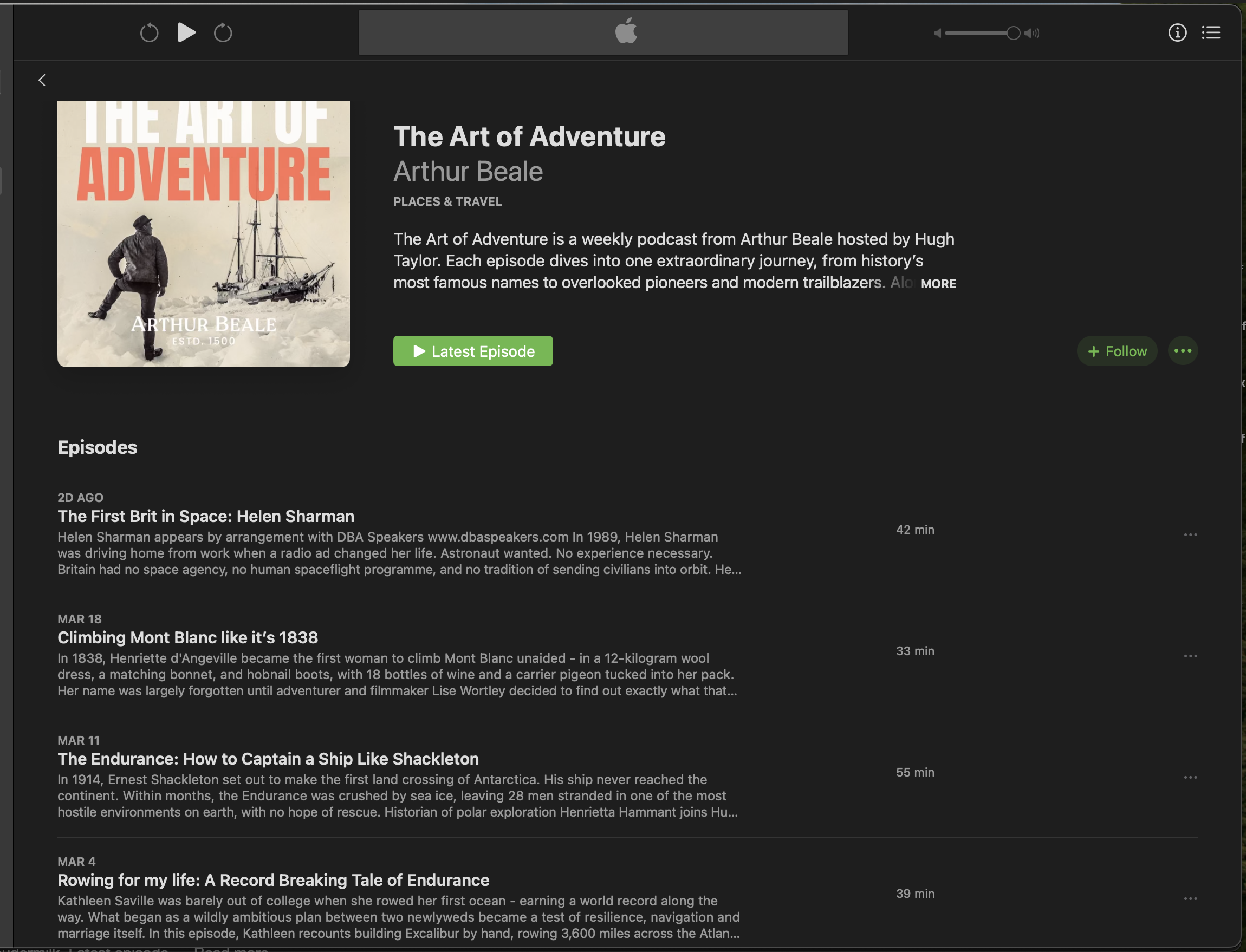Screen dimensions: 1246x952
Task: Click the skip forward button
Action: click(x=223, y=33)
